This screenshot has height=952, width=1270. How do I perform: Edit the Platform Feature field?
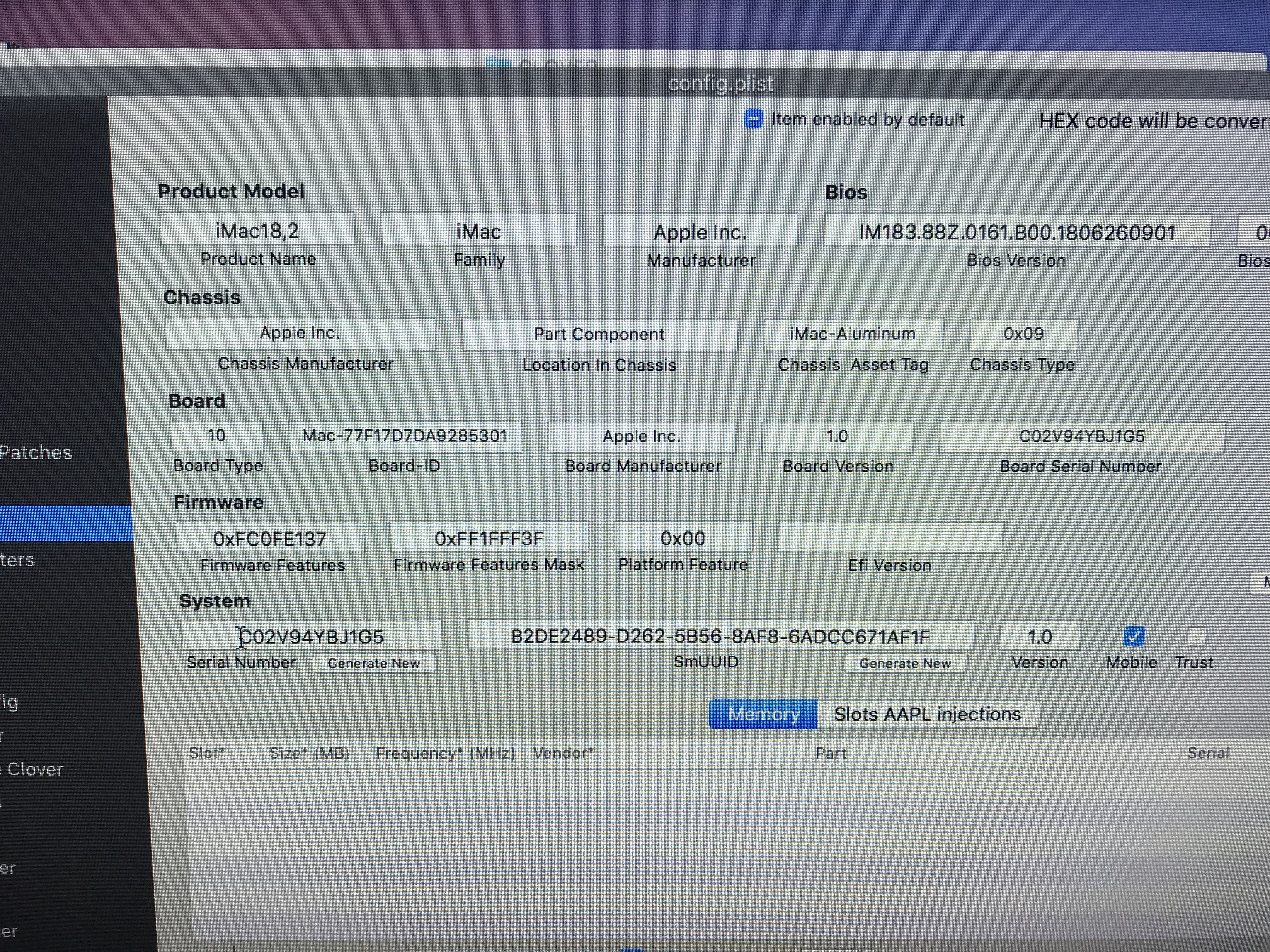(682, 538)
